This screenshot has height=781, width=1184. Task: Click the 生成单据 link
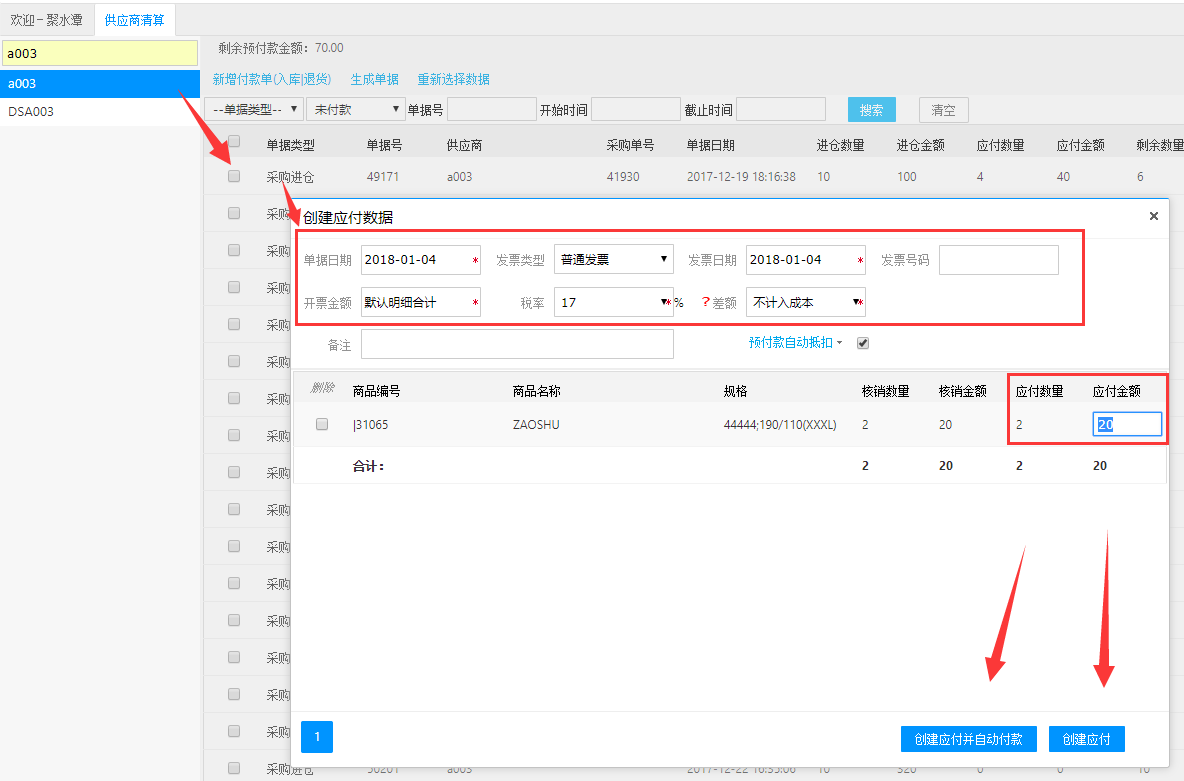pos(375,79)
